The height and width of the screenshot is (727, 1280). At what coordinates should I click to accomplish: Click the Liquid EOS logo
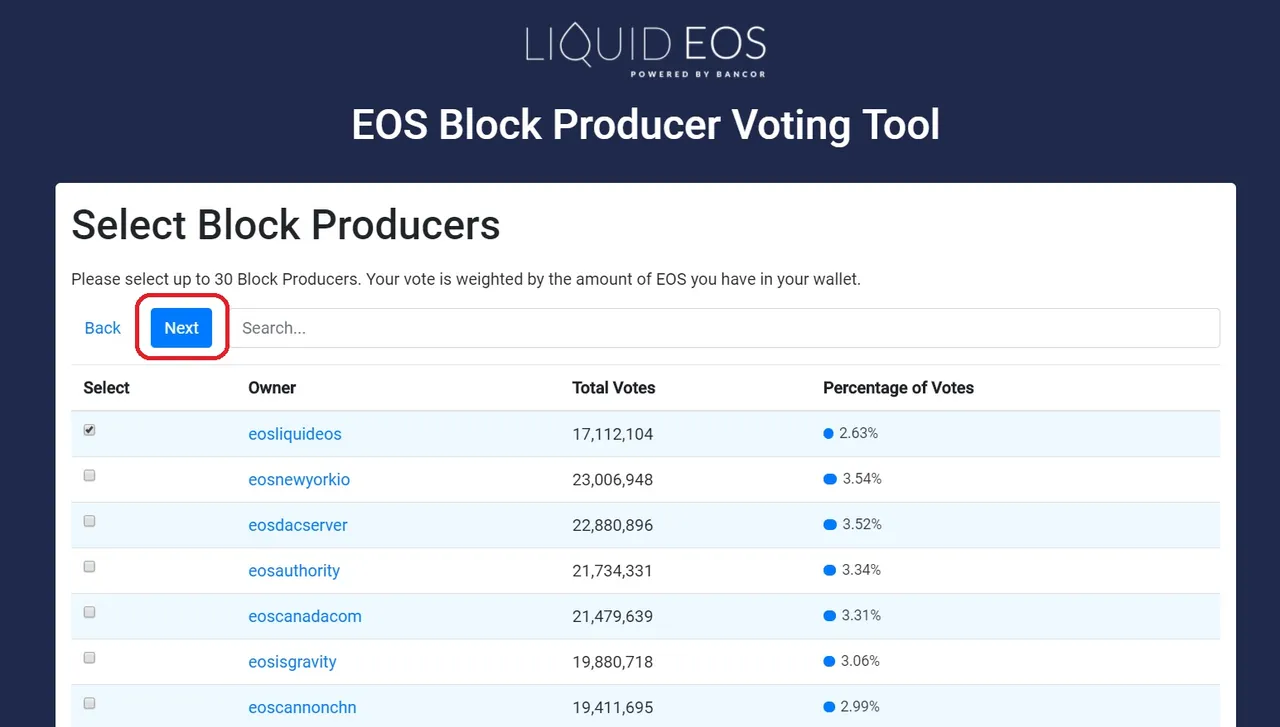646,52
